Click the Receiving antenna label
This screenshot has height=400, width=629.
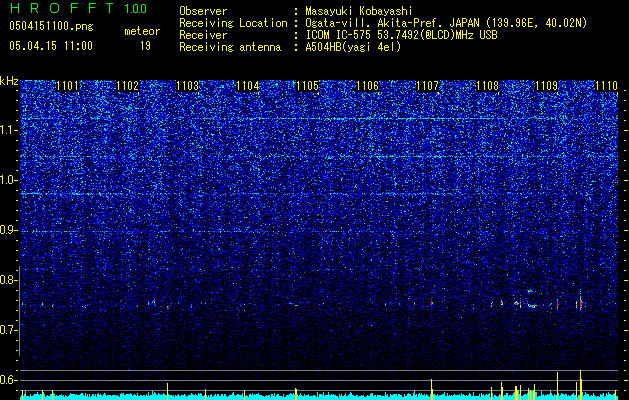pos(230,47)
